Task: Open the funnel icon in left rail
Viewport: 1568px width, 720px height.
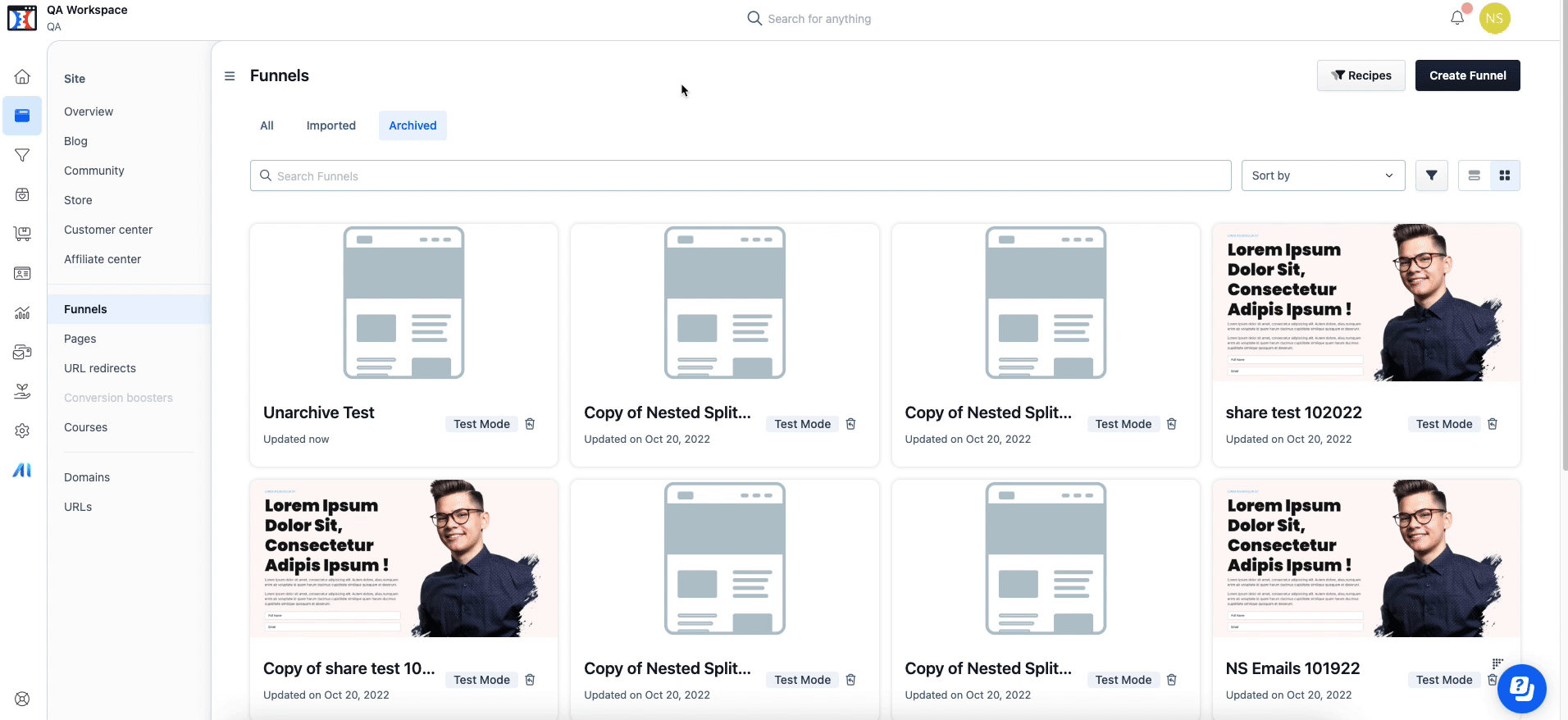Action: pyautogui.click(x=22, y=155)
